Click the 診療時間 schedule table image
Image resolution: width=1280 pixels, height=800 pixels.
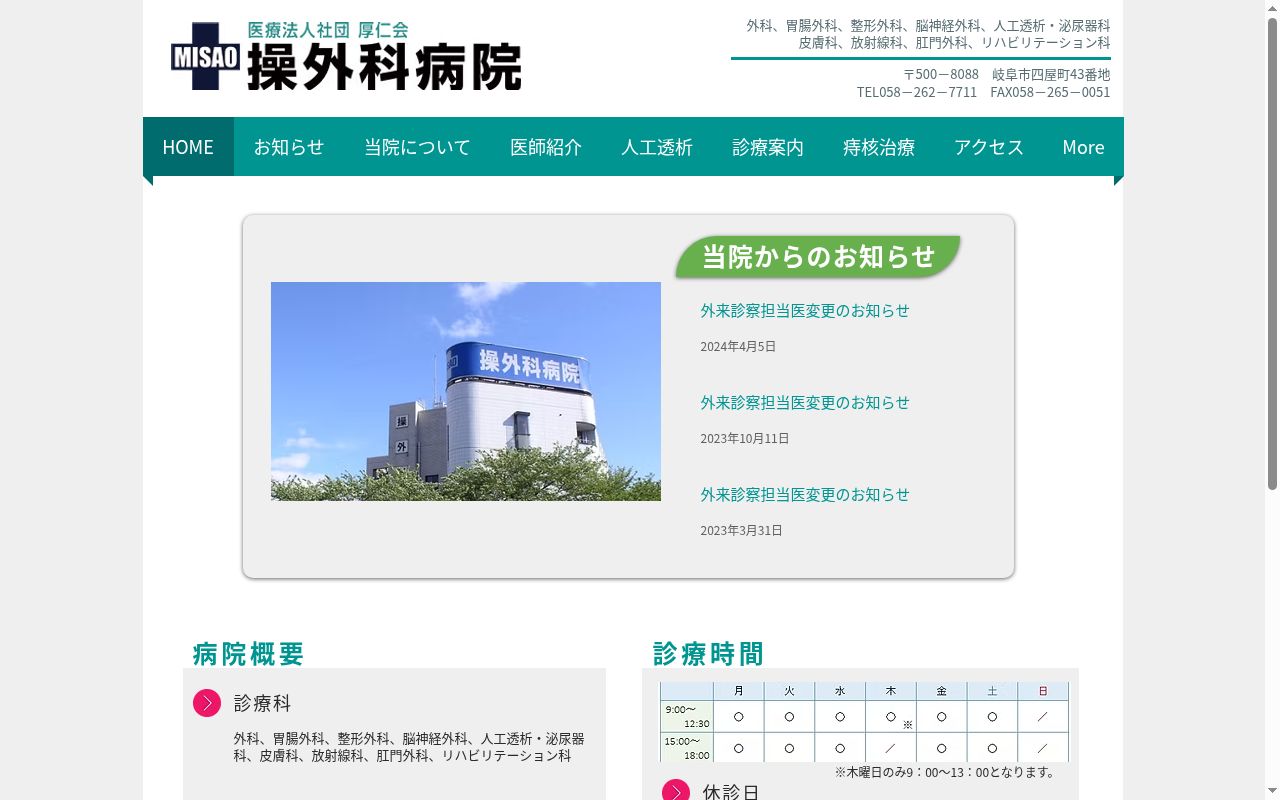tap(864, 722)
